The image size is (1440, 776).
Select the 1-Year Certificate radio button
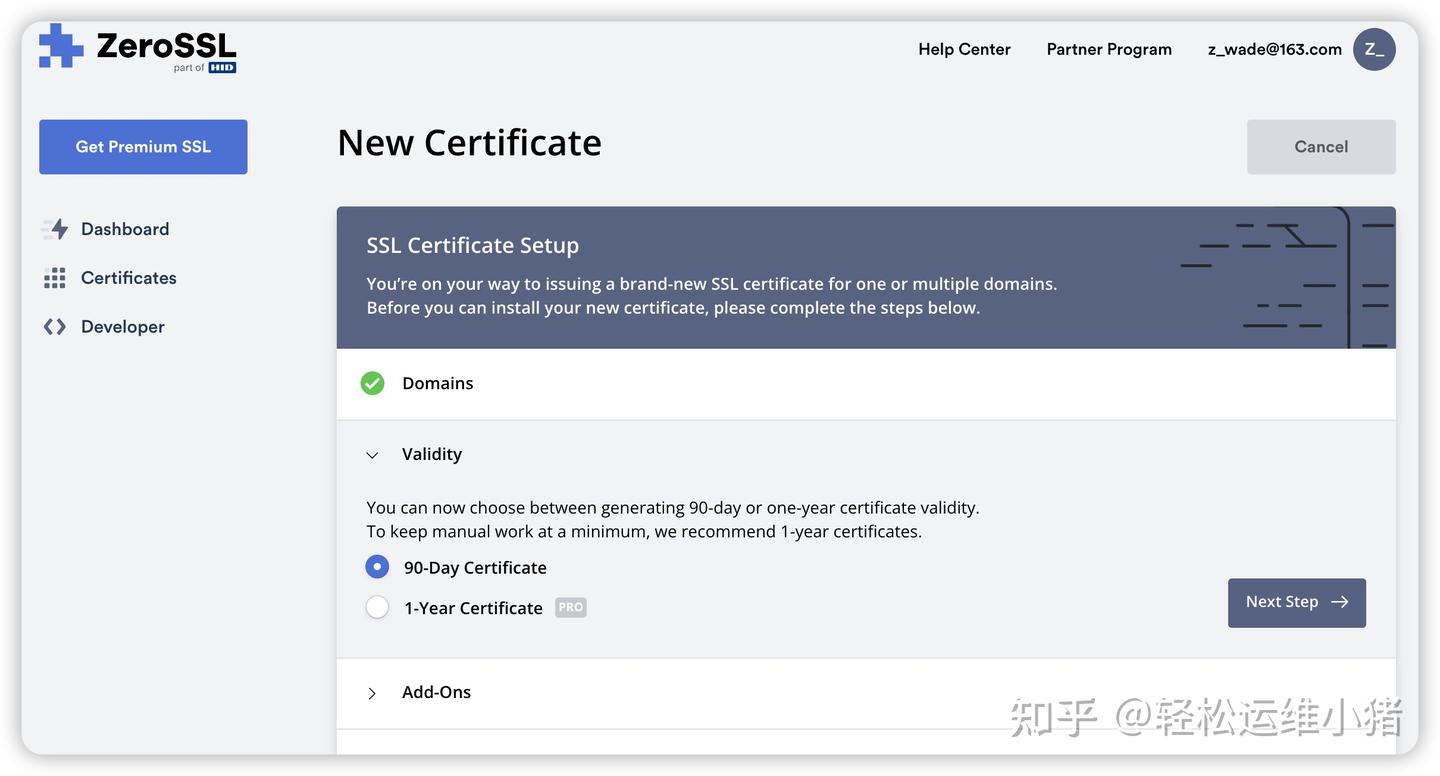(377, 607)
